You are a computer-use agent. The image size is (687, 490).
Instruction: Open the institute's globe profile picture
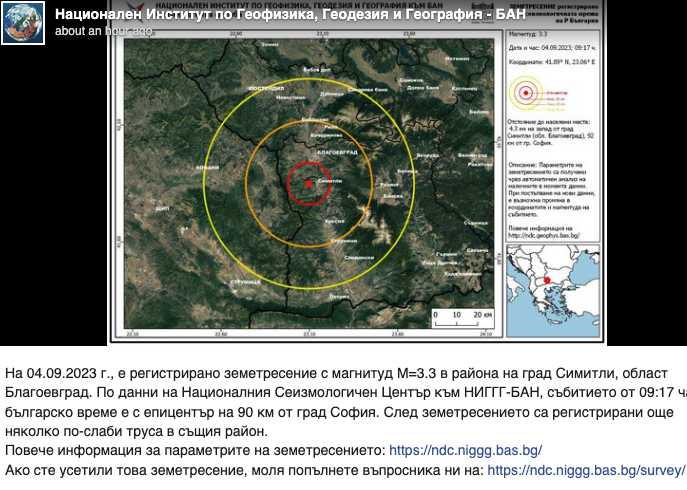[x=23, y=23]
